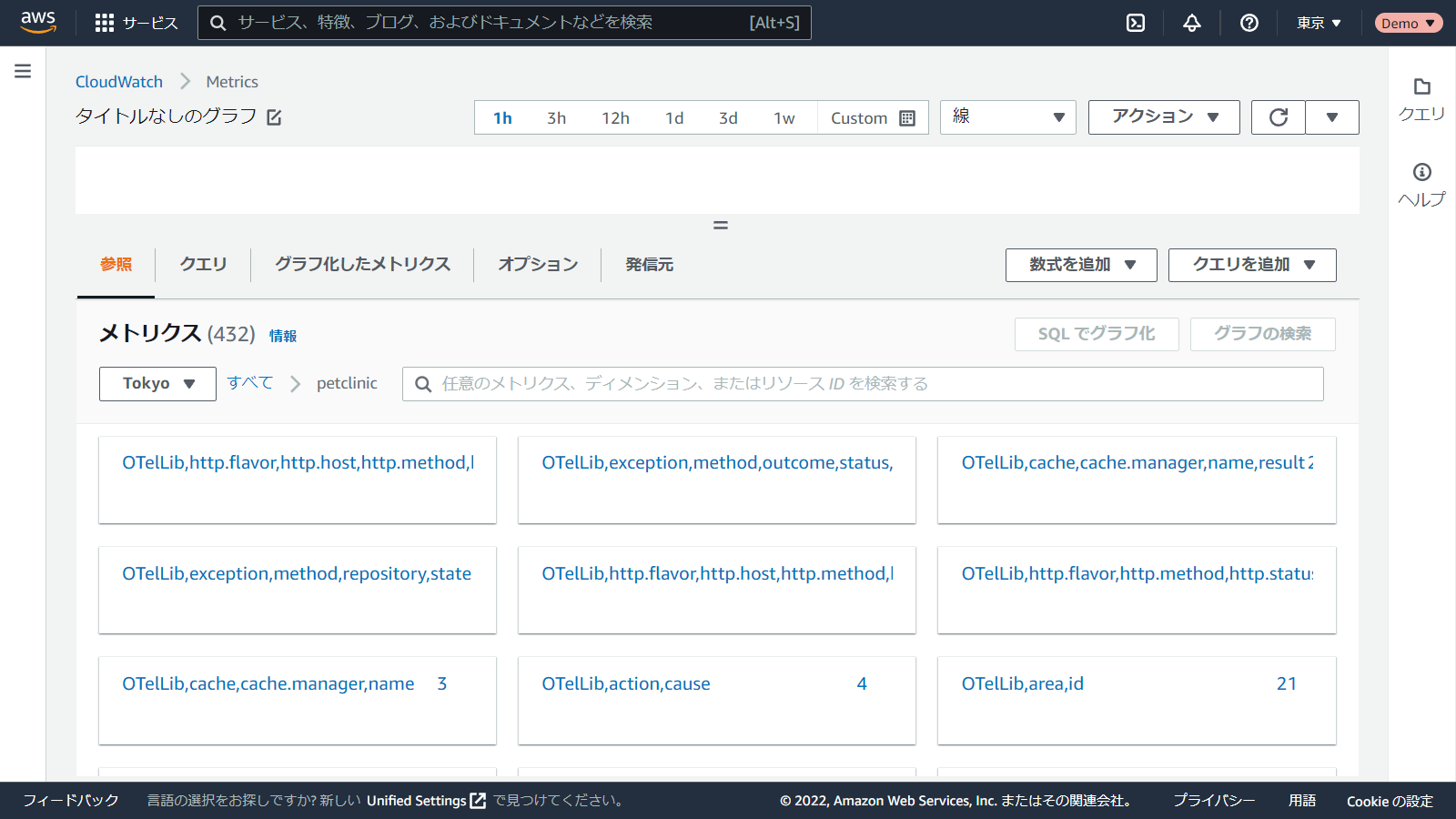This screenshot has height=819, width=1456.
Task: Open the Help side panel icon
Action: (x=1421, y=184)
